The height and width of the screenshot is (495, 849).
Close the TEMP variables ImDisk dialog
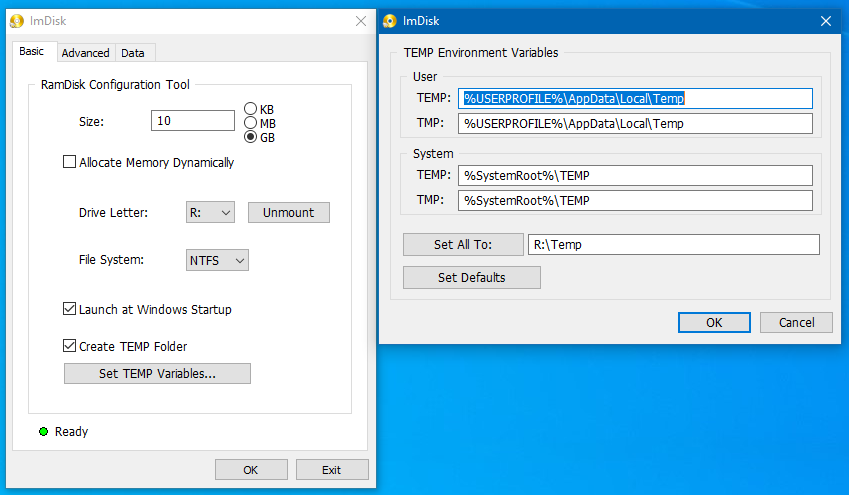click(x=826, y=21)
